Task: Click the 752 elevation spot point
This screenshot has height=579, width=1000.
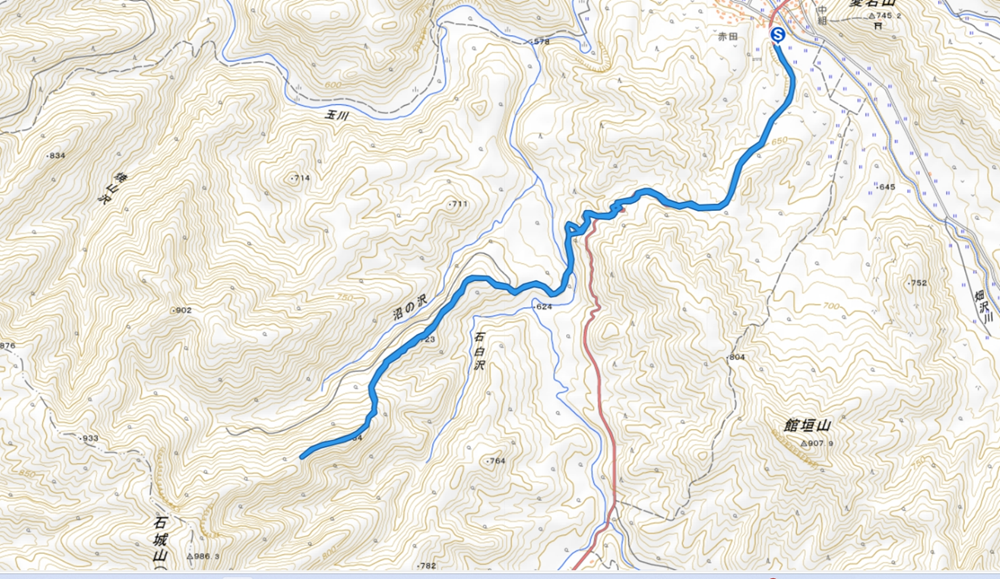Action: tap(909, 283)
